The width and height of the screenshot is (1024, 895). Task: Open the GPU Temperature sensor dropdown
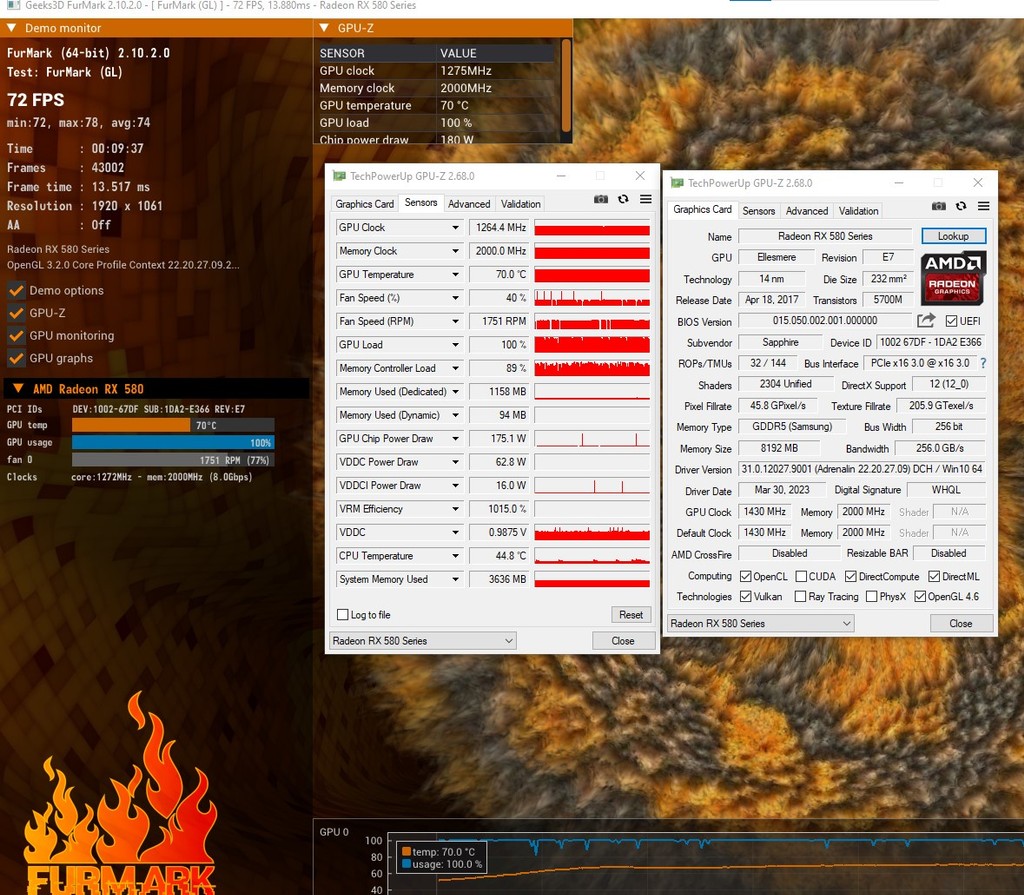455,275
